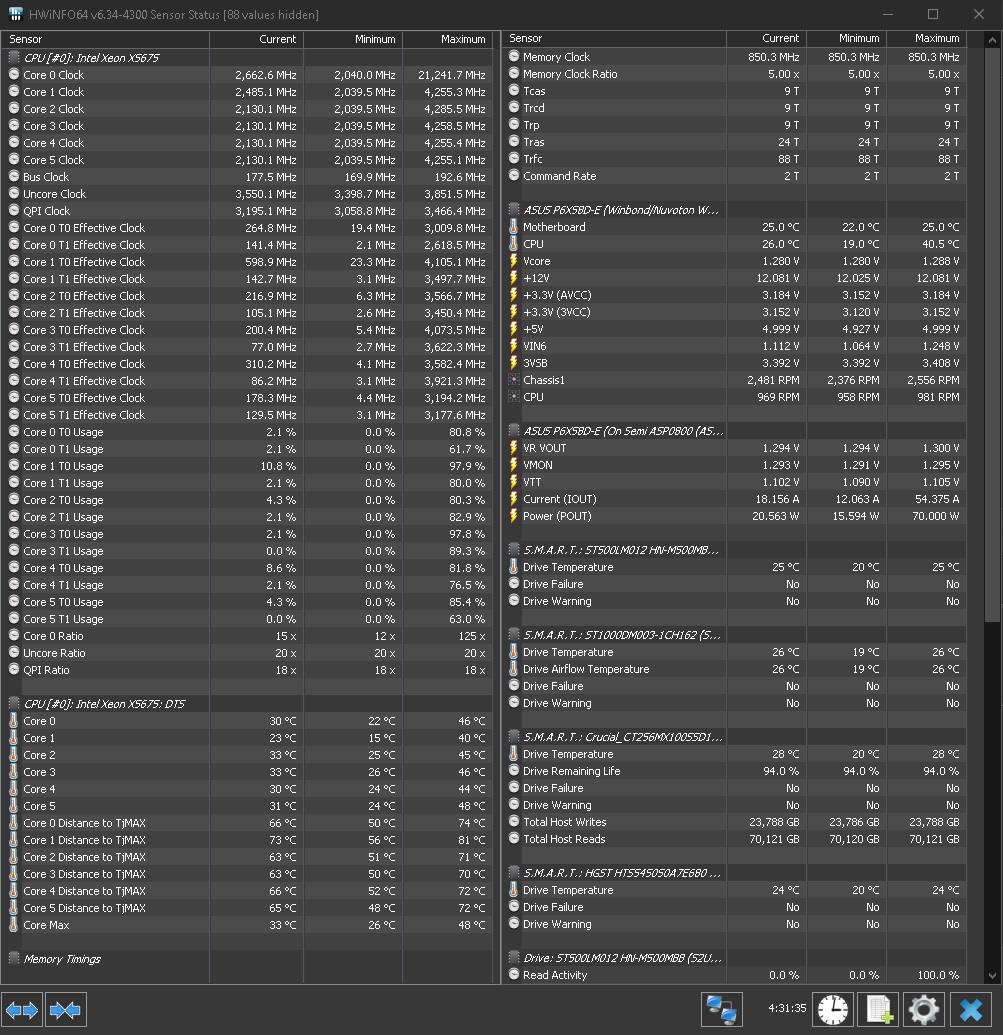Click the Power (POUT) lightning icon
Viewport: 1003px width, 1035px height.
513,516
